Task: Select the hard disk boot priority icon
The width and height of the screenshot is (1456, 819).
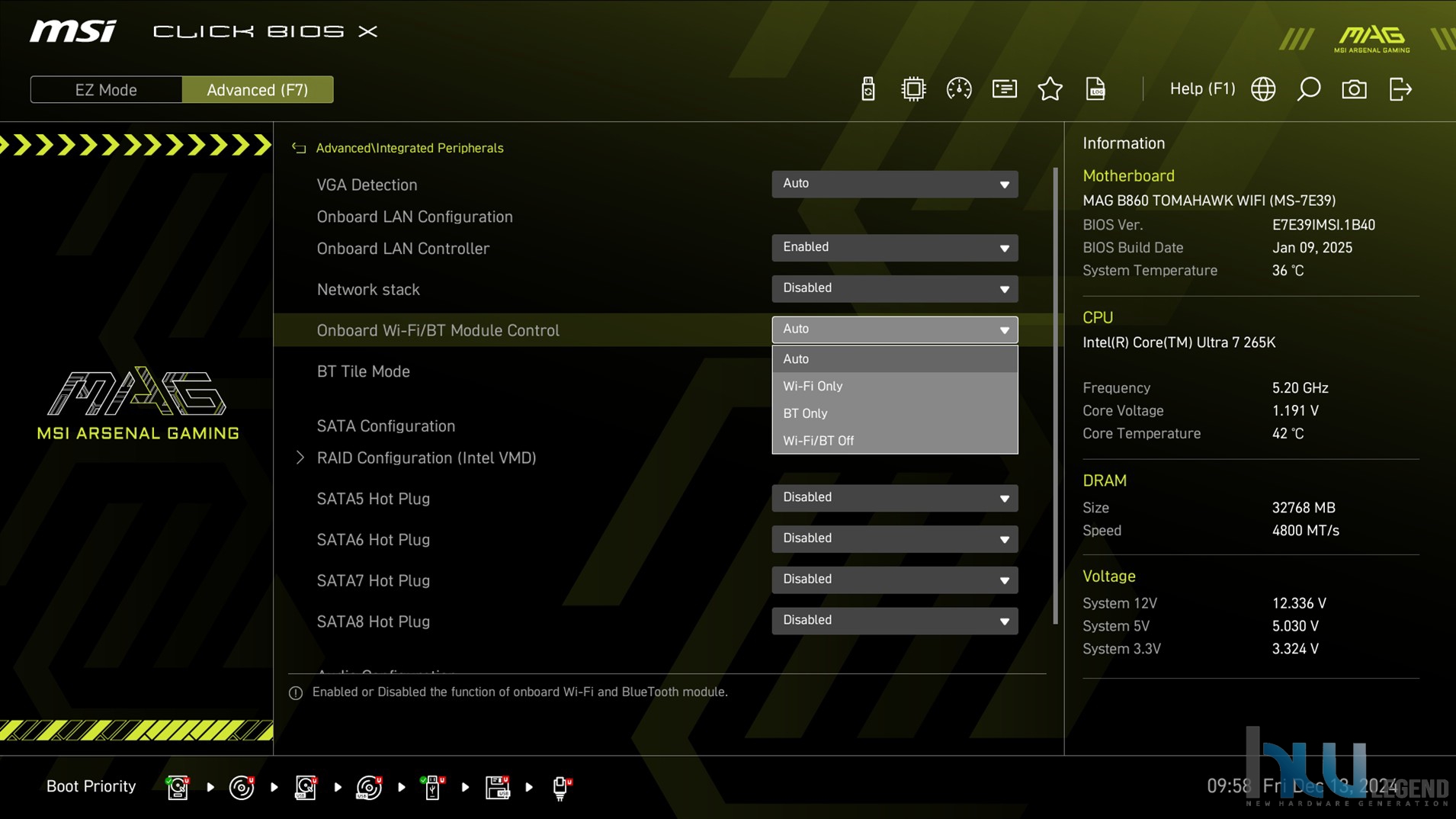Action: [178, 787]
